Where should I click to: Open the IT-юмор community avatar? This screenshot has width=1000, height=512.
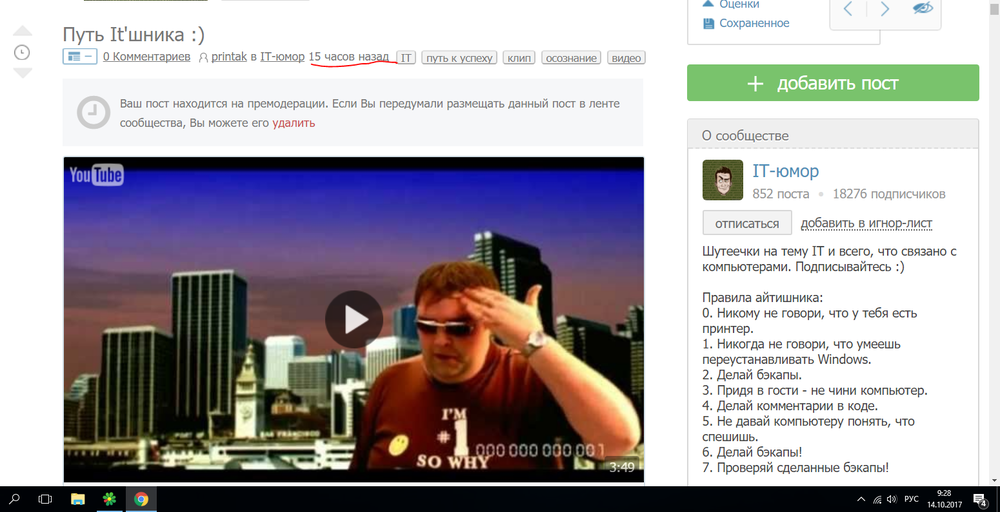pyautogui.click(x=723, y=180)
